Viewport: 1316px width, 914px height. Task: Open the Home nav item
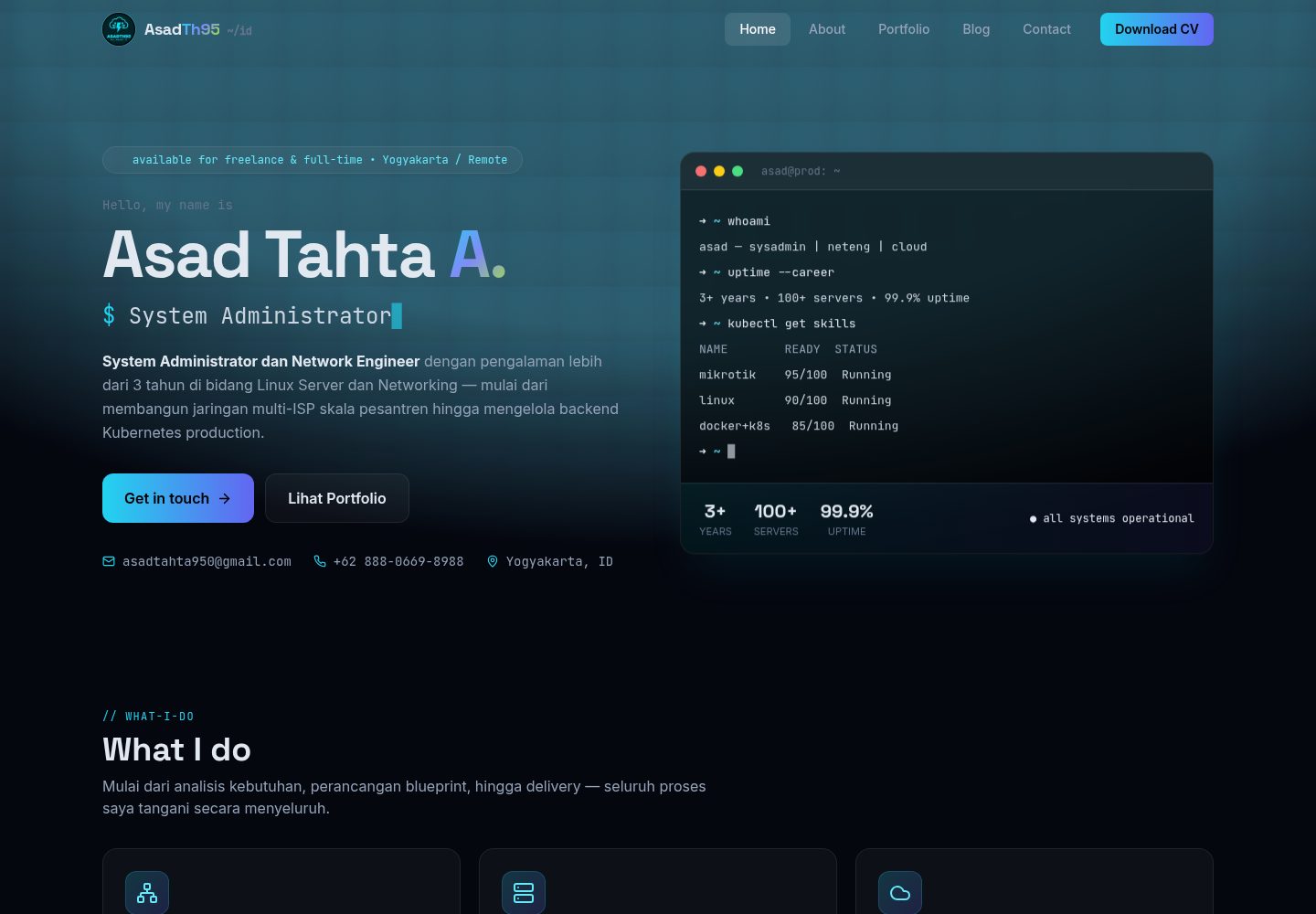(x=758, y=29)
